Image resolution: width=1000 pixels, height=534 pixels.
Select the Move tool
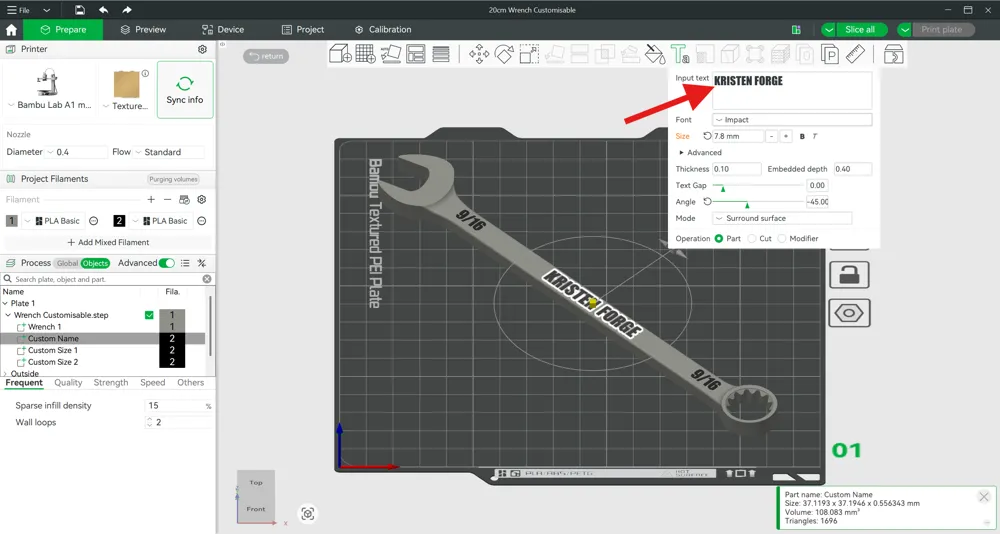pos(479,54)
